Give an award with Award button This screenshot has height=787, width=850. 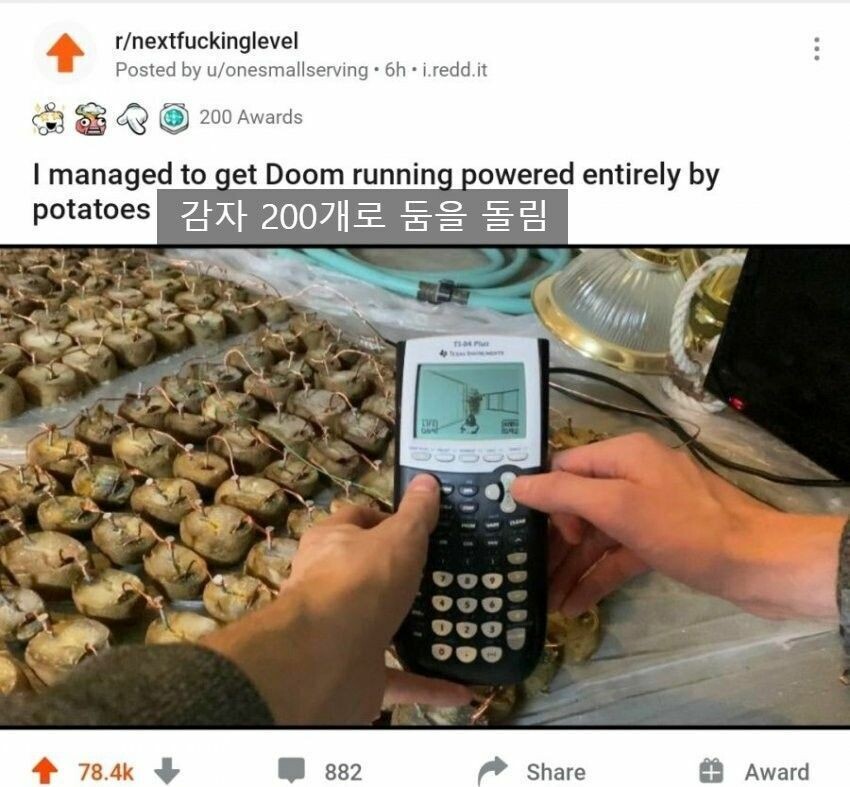754,771
